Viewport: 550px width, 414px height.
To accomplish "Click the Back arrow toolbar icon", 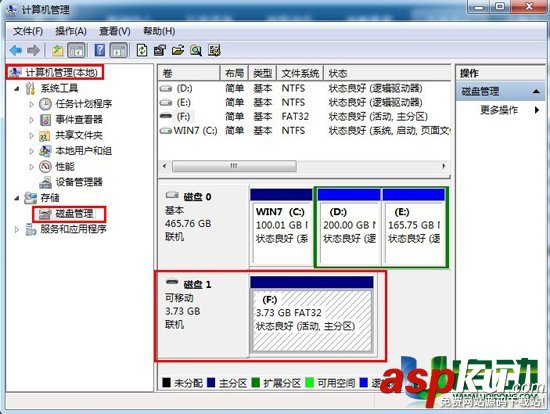I will click(16, 51).
